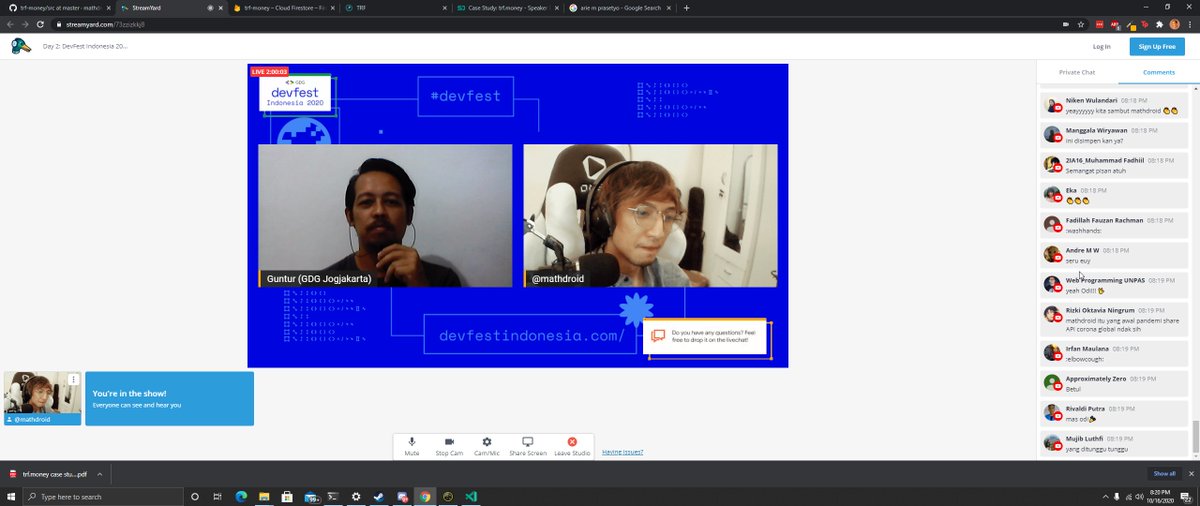Mute the microphone in the studio controls
Screen dimensions: 1200x506
pyautogui.click(x=411, y=446)
